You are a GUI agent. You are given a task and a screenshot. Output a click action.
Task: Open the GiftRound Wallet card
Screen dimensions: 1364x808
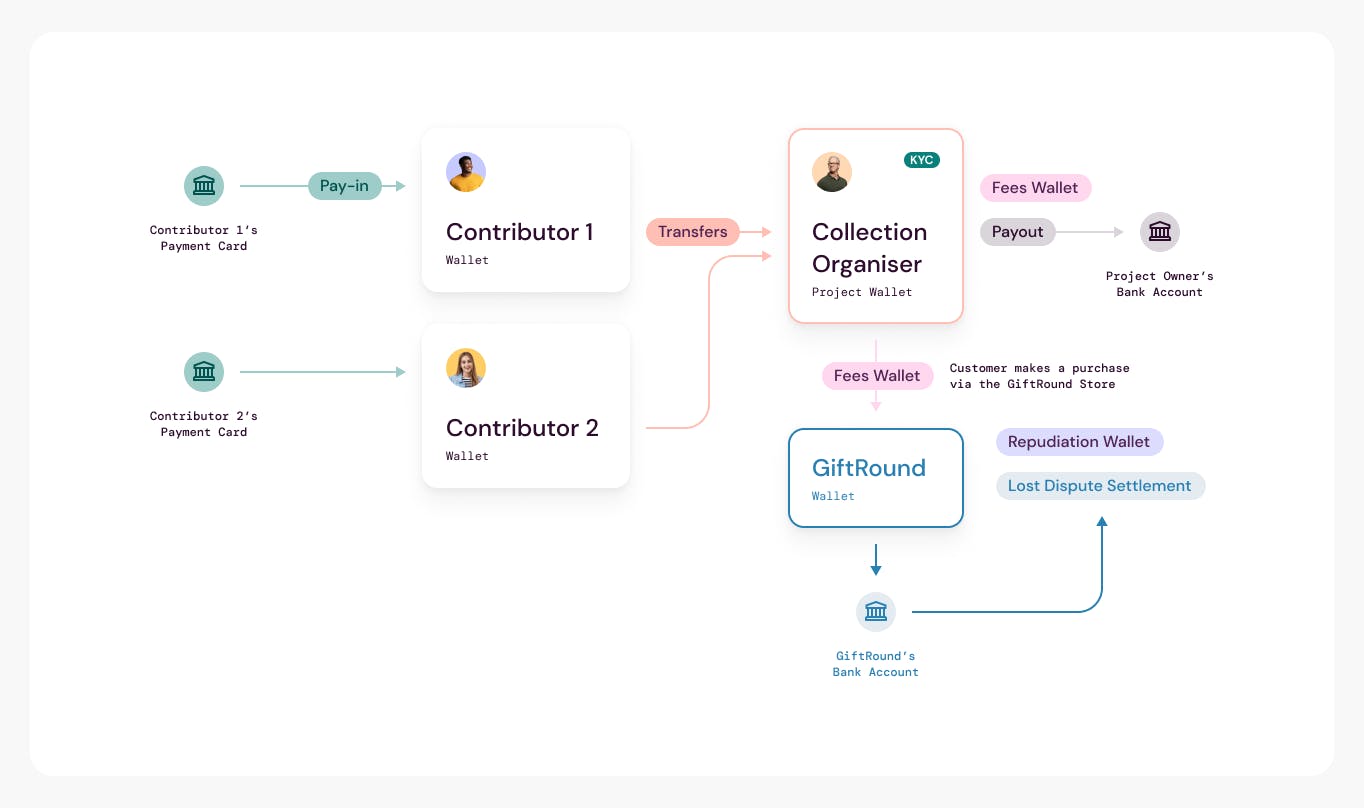coord(876,478)
